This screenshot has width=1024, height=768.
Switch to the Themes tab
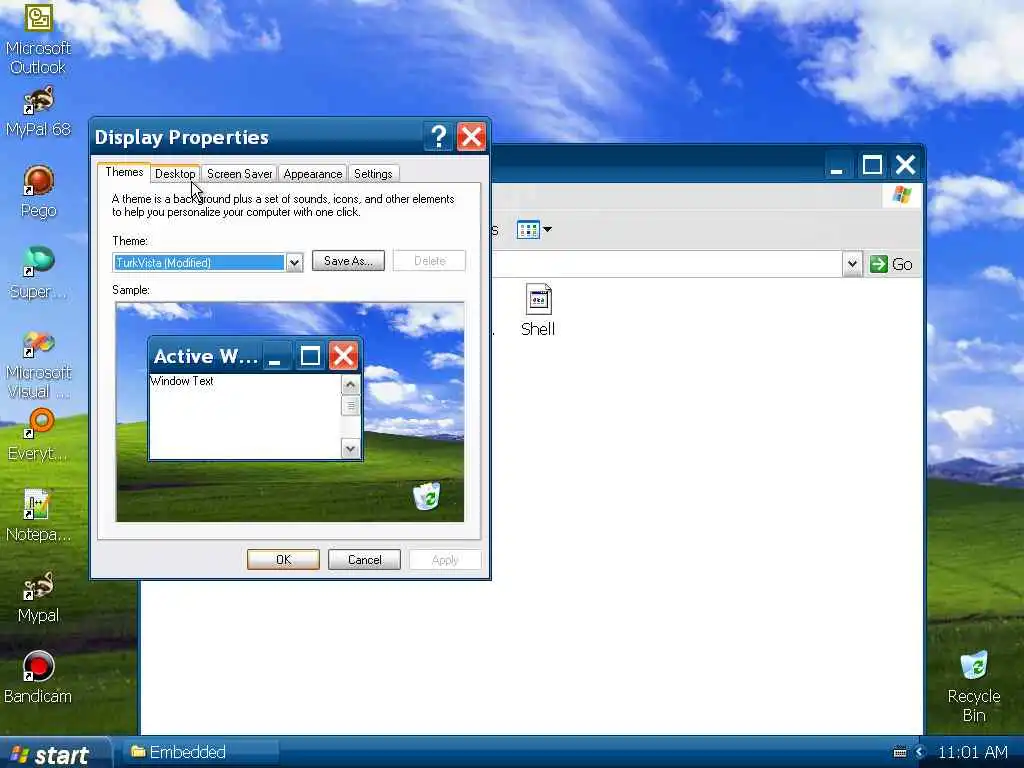(124, 172)
